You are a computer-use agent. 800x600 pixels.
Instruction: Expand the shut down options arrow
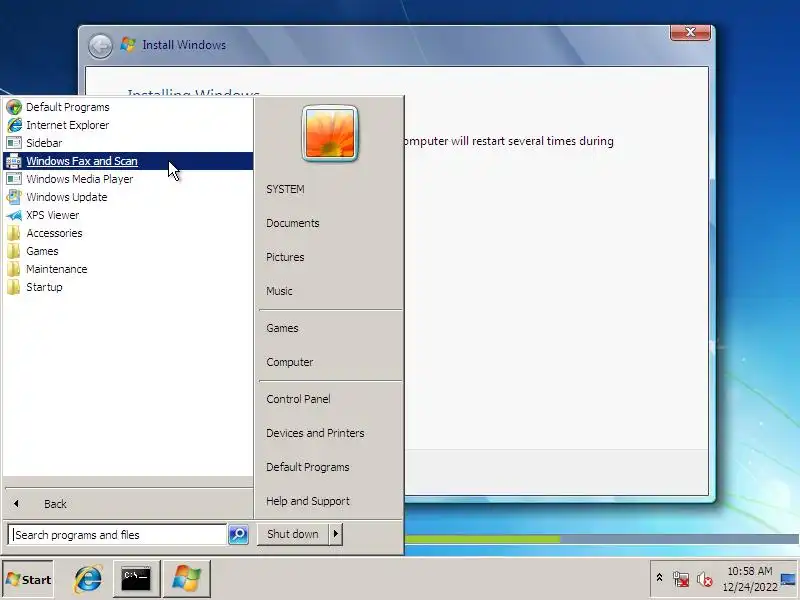(x=335, y=534)
